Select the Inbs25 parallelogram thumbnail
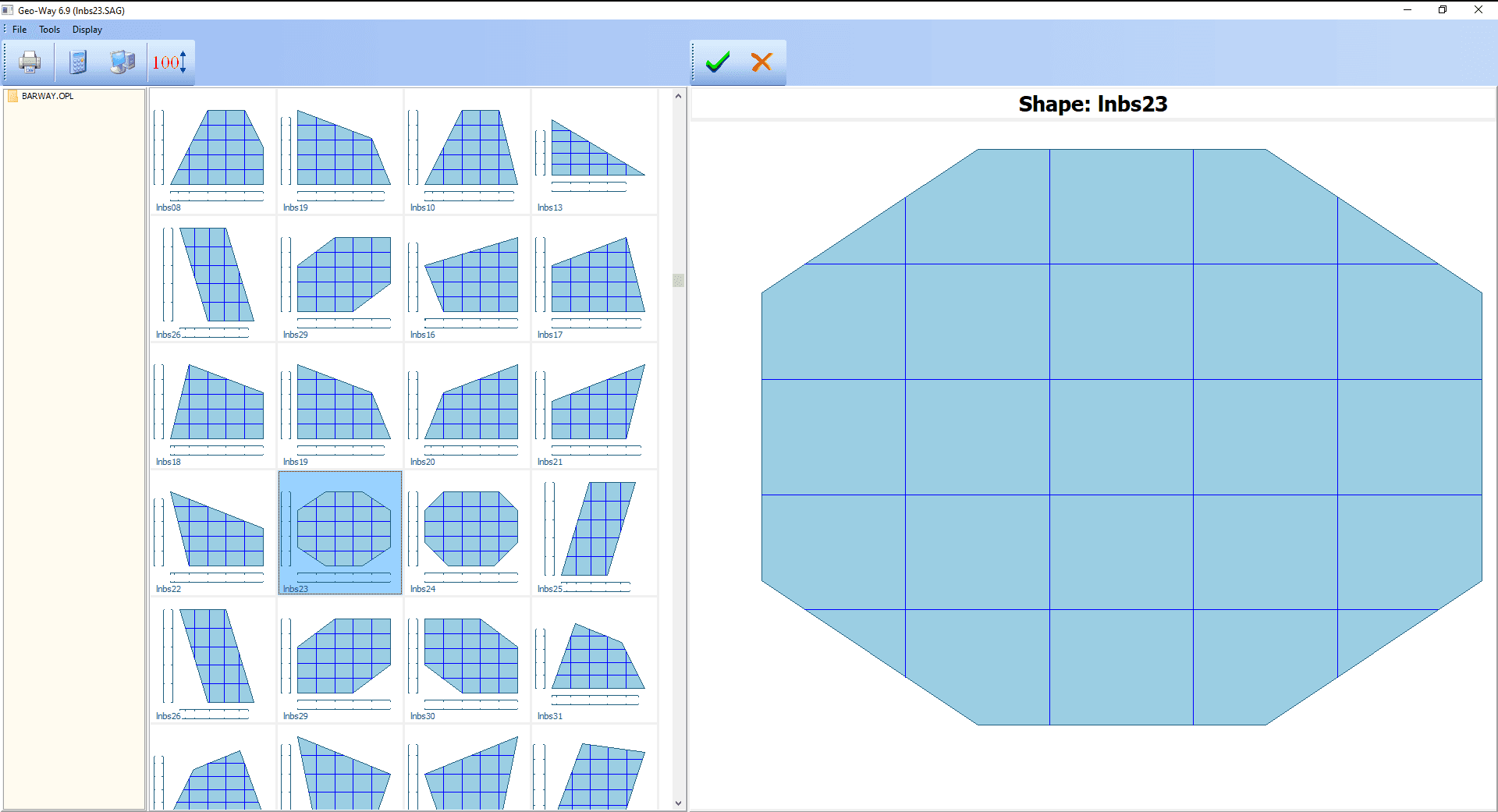This screenshot has height=812, width=1498. (x=594, y=533)
